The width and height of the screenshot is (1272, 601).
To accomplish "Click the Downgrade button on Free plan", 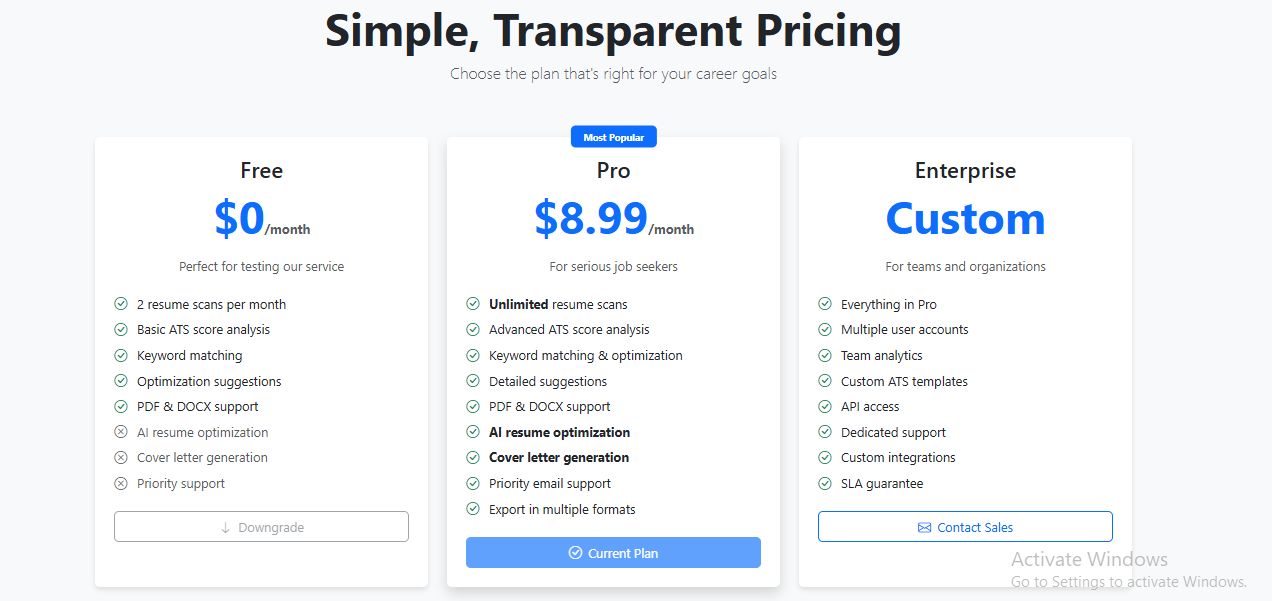I will point(261,527).
